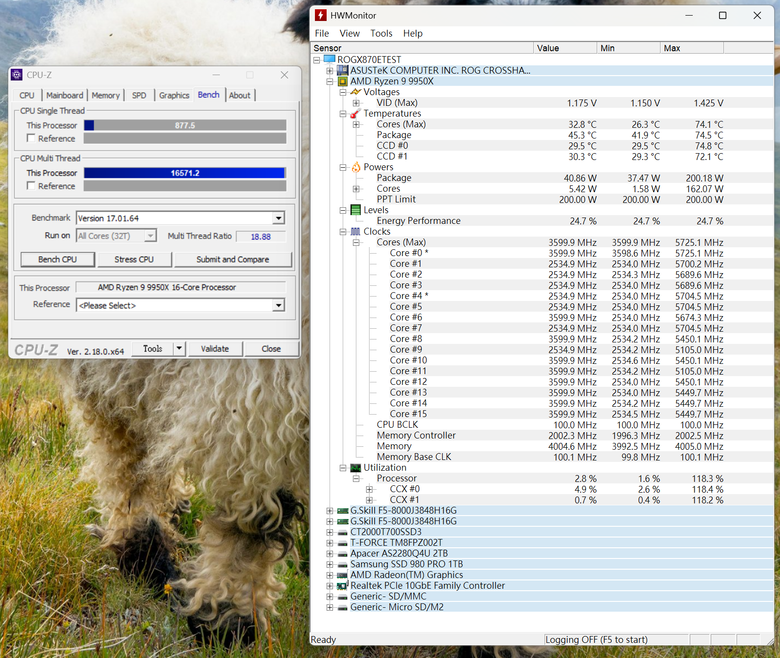
Task: Collapse the Voltages section
Action: 342,92
